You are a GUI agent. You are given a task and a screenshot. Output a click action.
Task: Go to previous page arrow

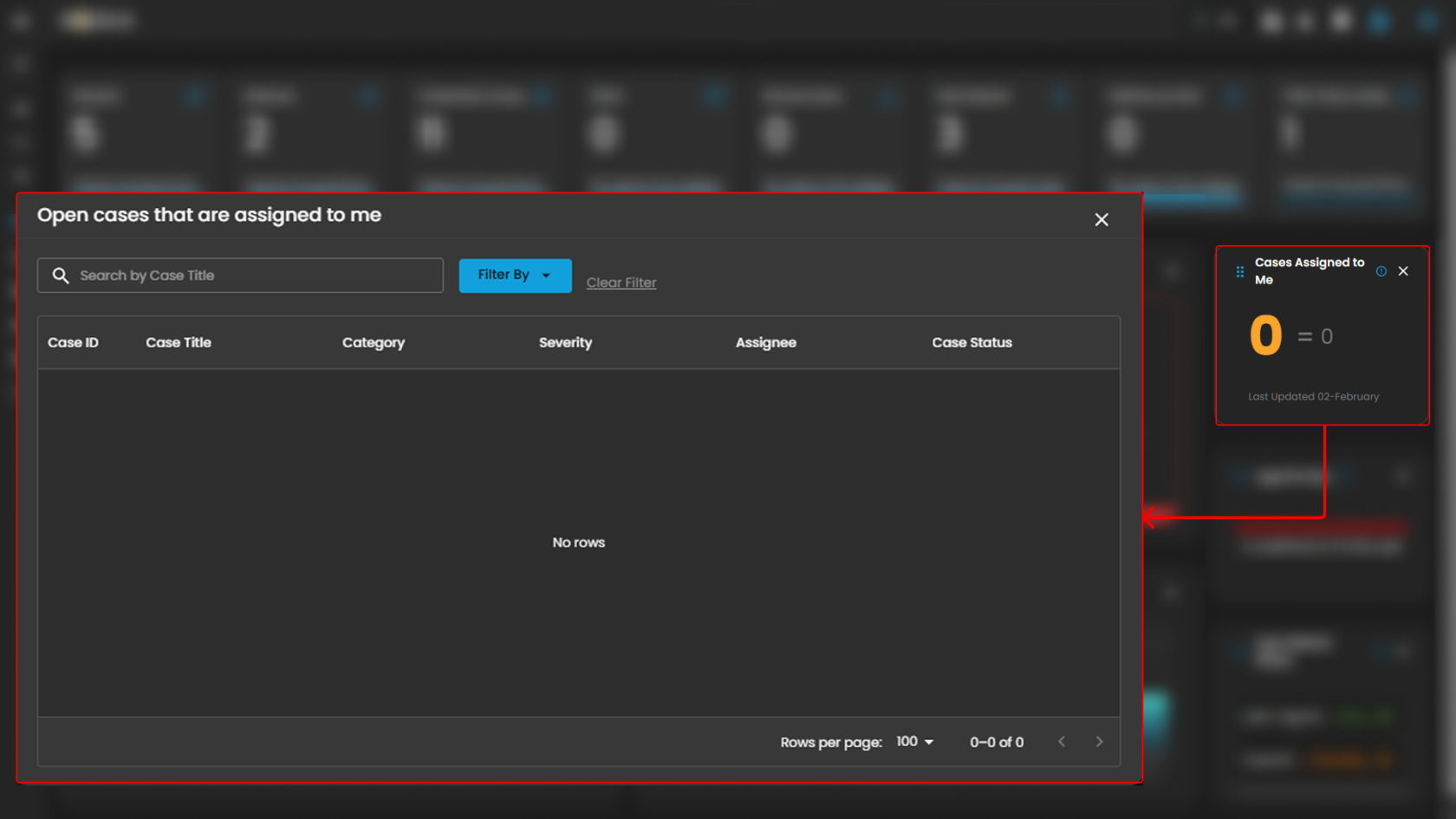click(1062, 742)
